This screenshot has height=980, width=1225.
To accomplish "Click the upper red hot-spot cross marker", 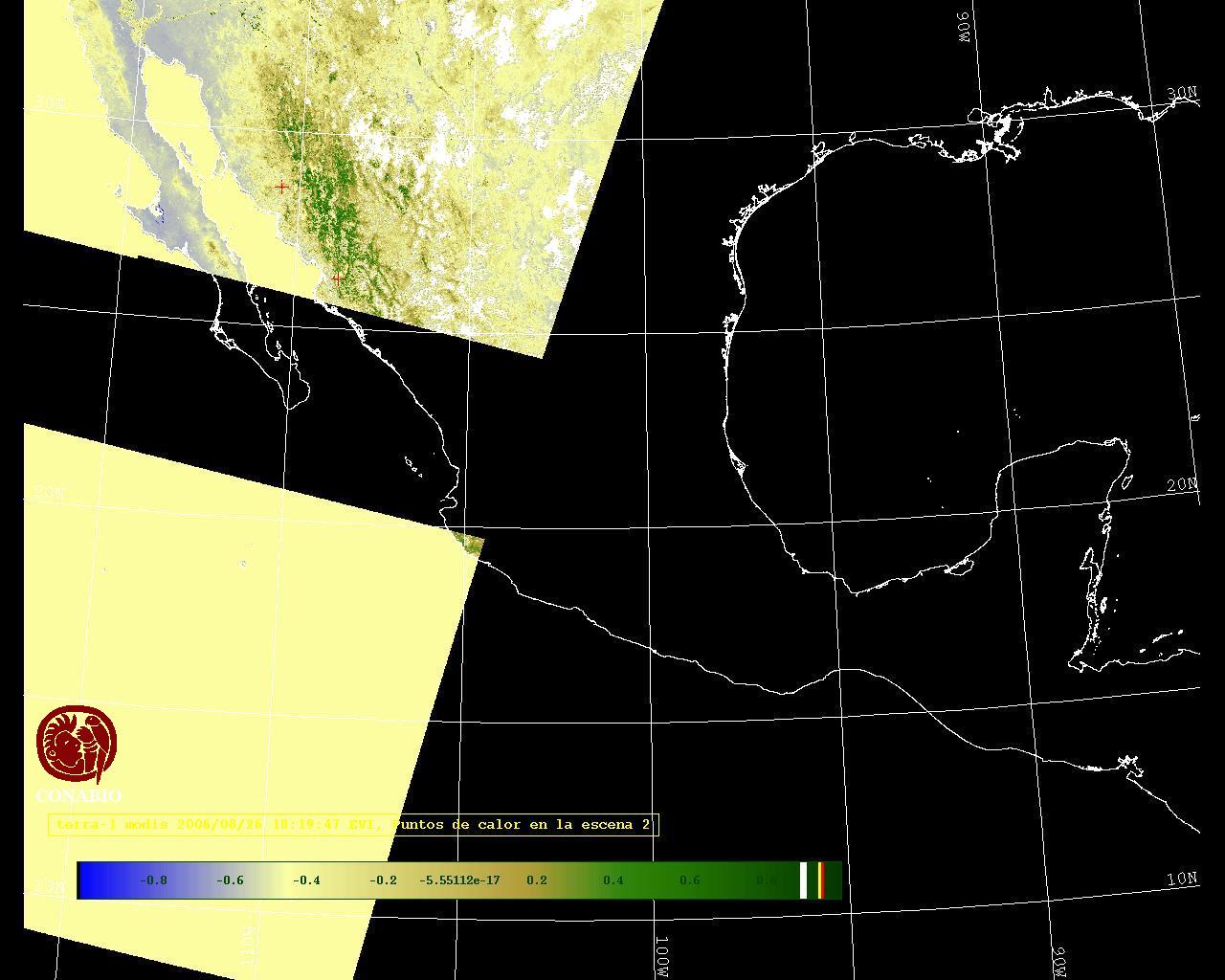I will 281,187.
